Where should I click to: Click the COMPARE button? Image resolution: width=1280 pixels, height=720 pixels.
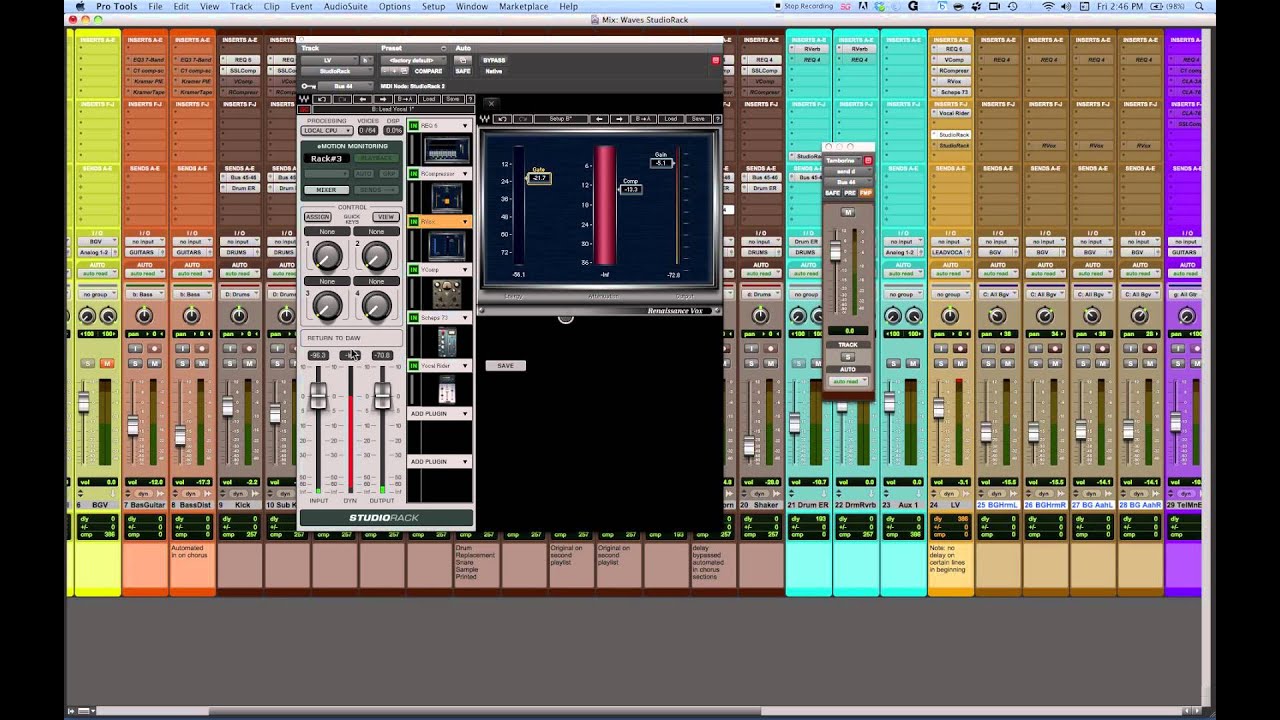[428, 71]
